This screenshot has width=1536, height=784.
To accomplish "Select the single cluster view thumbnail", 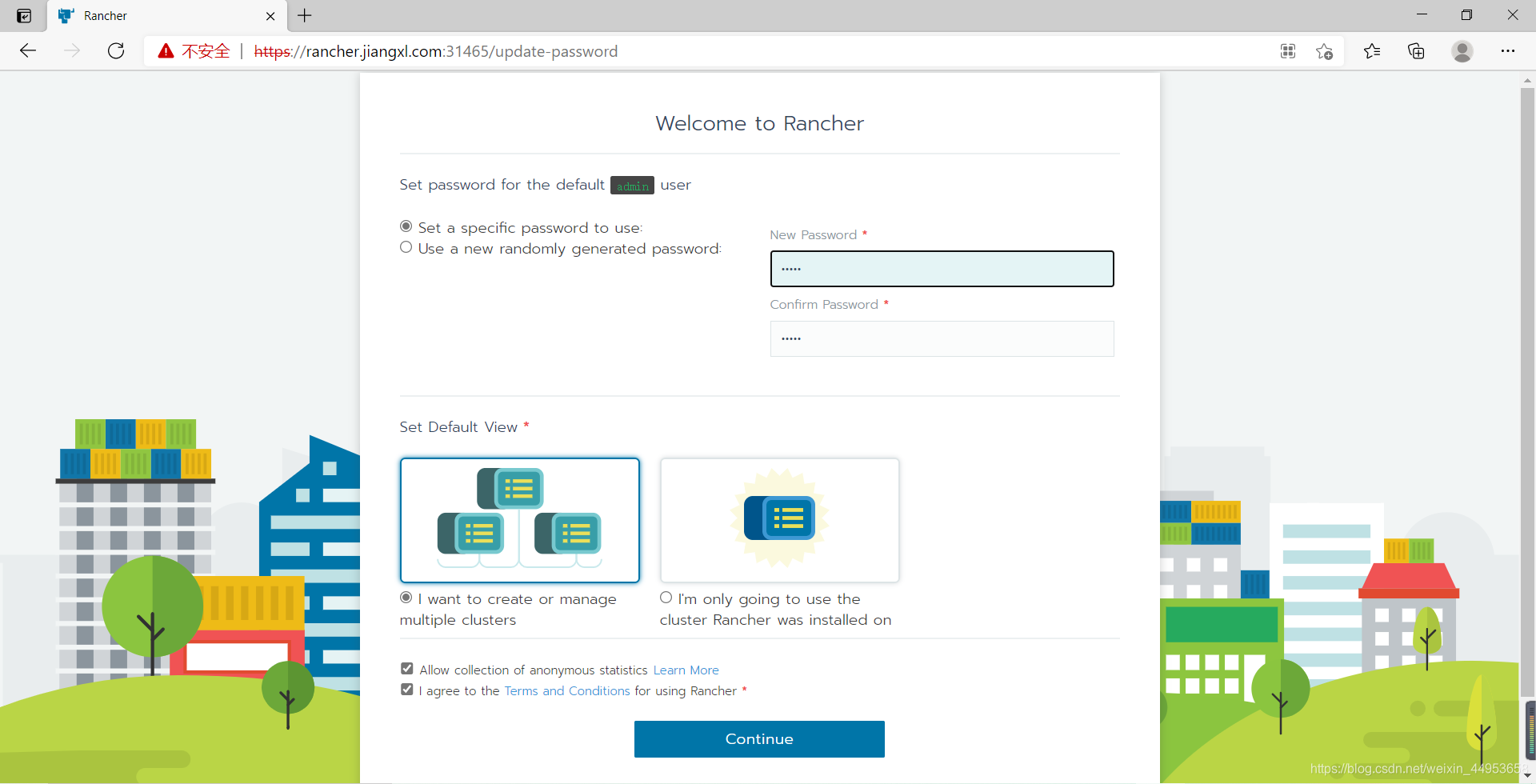I will click(x=780, y=520).
